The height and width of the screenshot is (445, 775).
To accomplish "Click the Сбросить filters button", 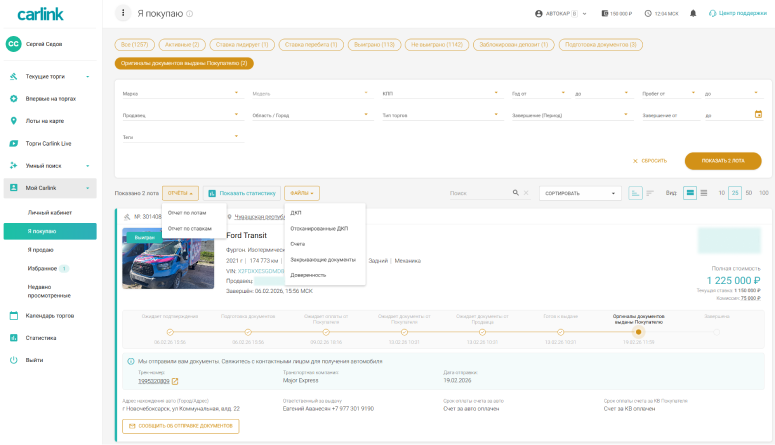I will click(x=649, y=161).
